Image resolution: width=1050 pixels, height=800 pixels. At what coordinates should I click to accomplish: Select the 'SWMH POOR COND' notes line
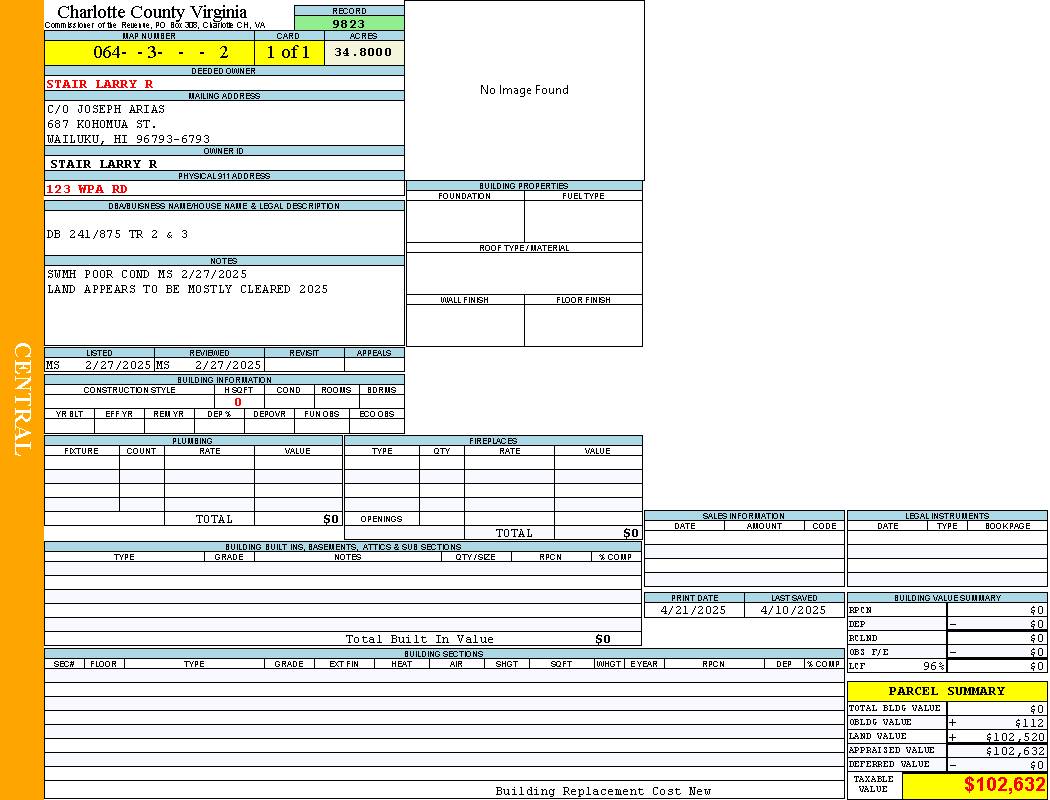click(147, 274)
